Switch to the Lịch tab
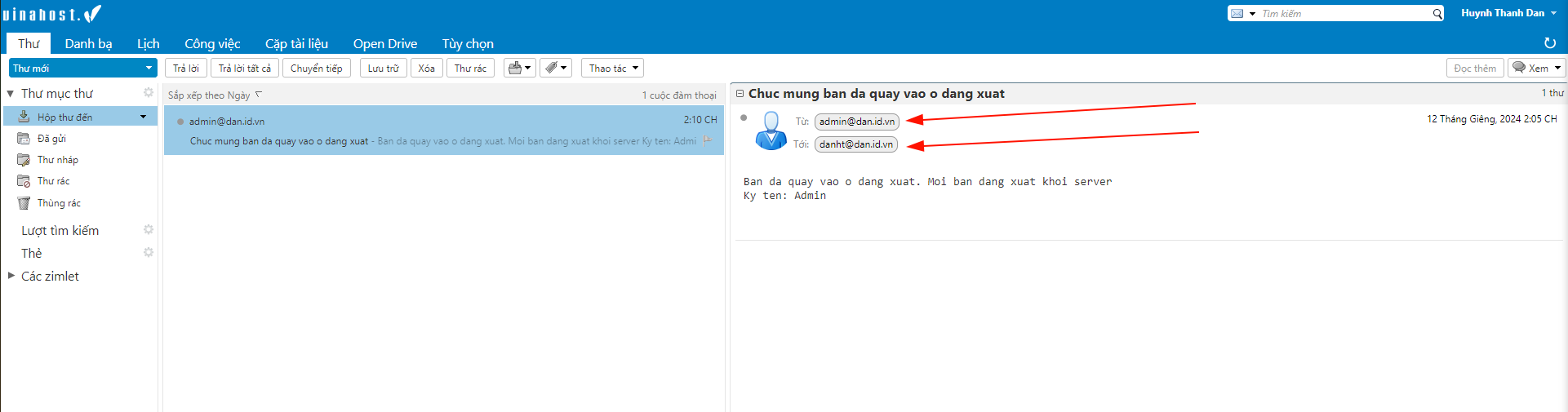1568x412 pixels. [148, 44]
